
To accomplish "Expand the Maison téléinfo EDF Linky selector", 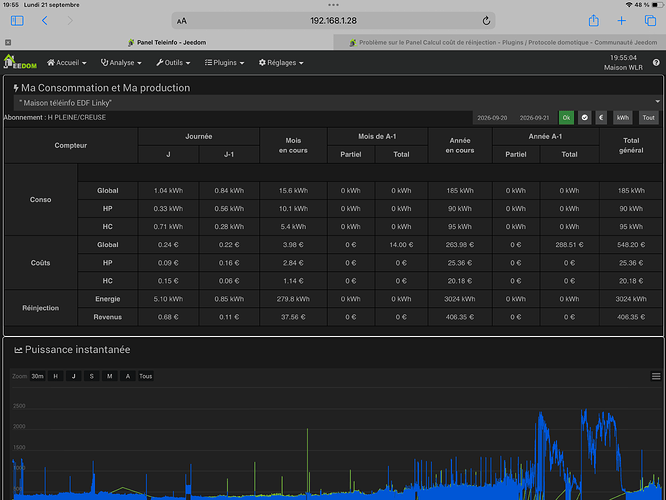I will pos(337,102).
